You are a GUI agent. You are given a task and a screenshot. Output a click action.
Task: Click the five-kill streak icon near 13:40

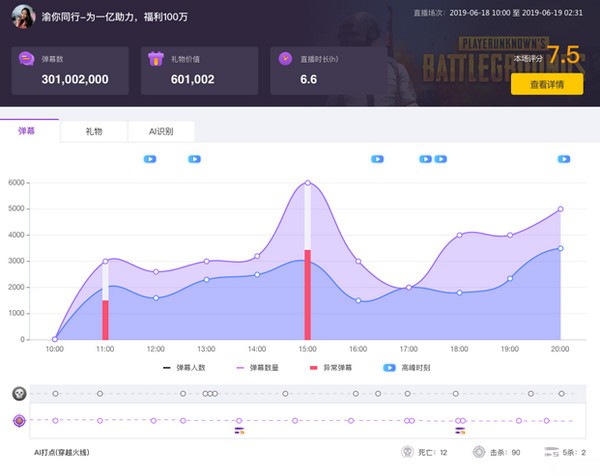pyautogui.click(x=240, y=430)
